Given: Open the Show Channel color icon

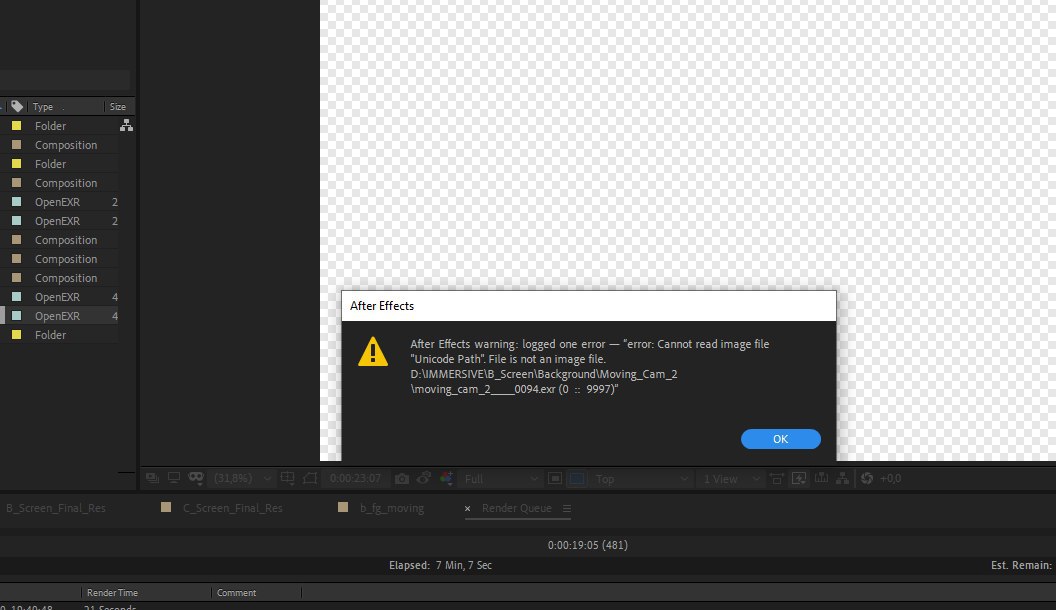Looking at the screenshot, I should [x=446, y=478].
